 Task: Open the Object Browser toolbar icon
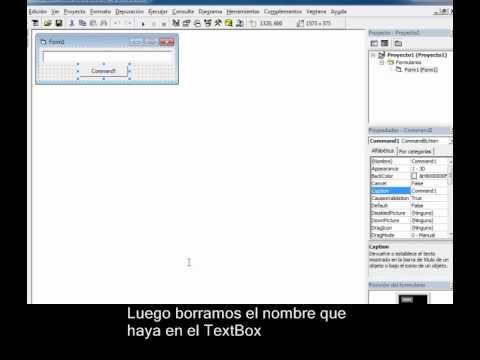click(208, 23)
